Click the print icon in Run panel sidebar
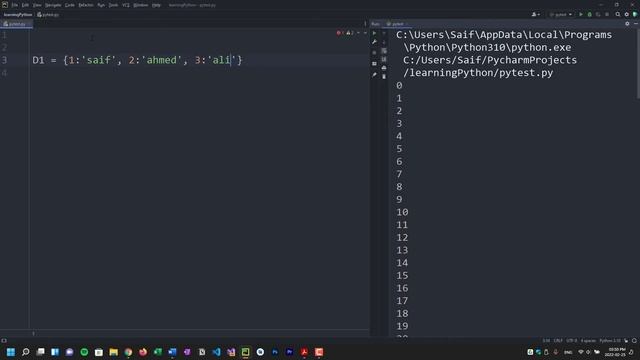This screenshot has width=640, height=360. (384, 68)
